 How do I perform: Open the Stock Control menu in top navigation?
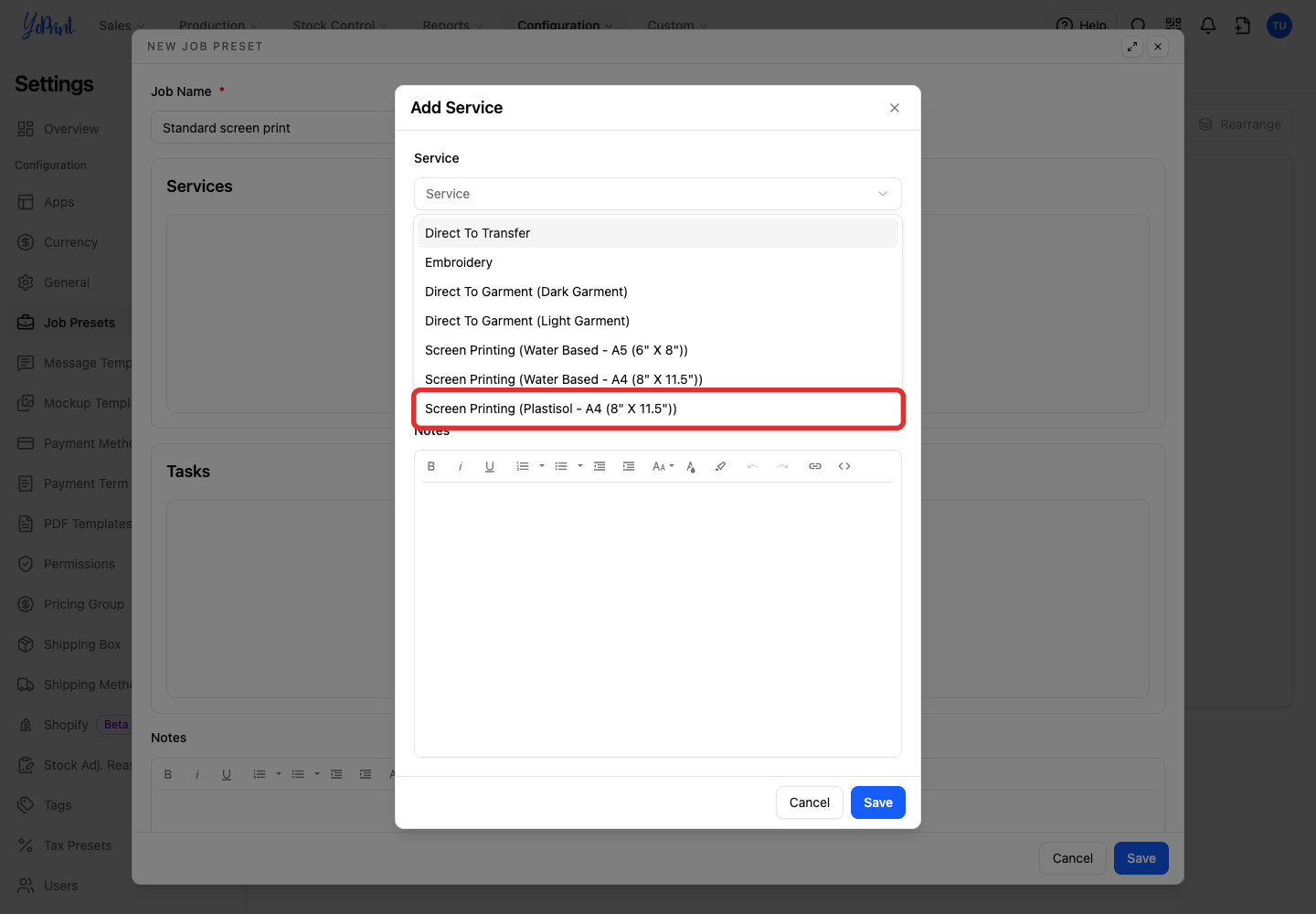pyautogui.click(x=340, y=26)
